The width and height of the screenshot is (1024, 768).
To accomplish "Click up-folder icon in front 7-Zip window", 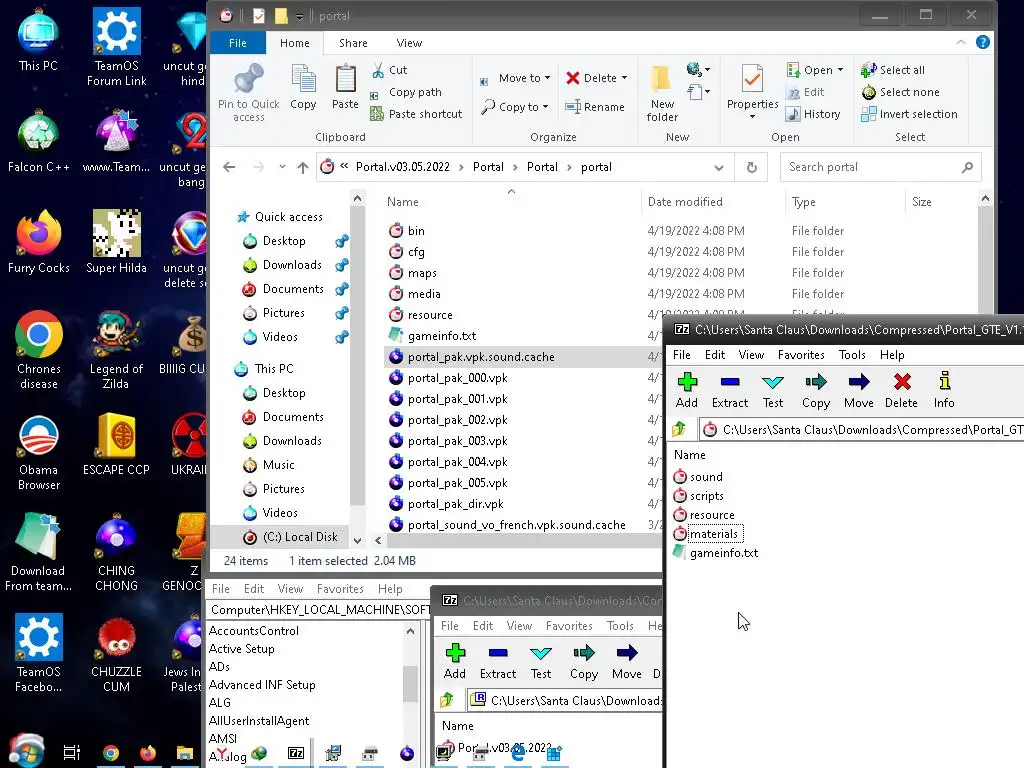I will [680, 429].
